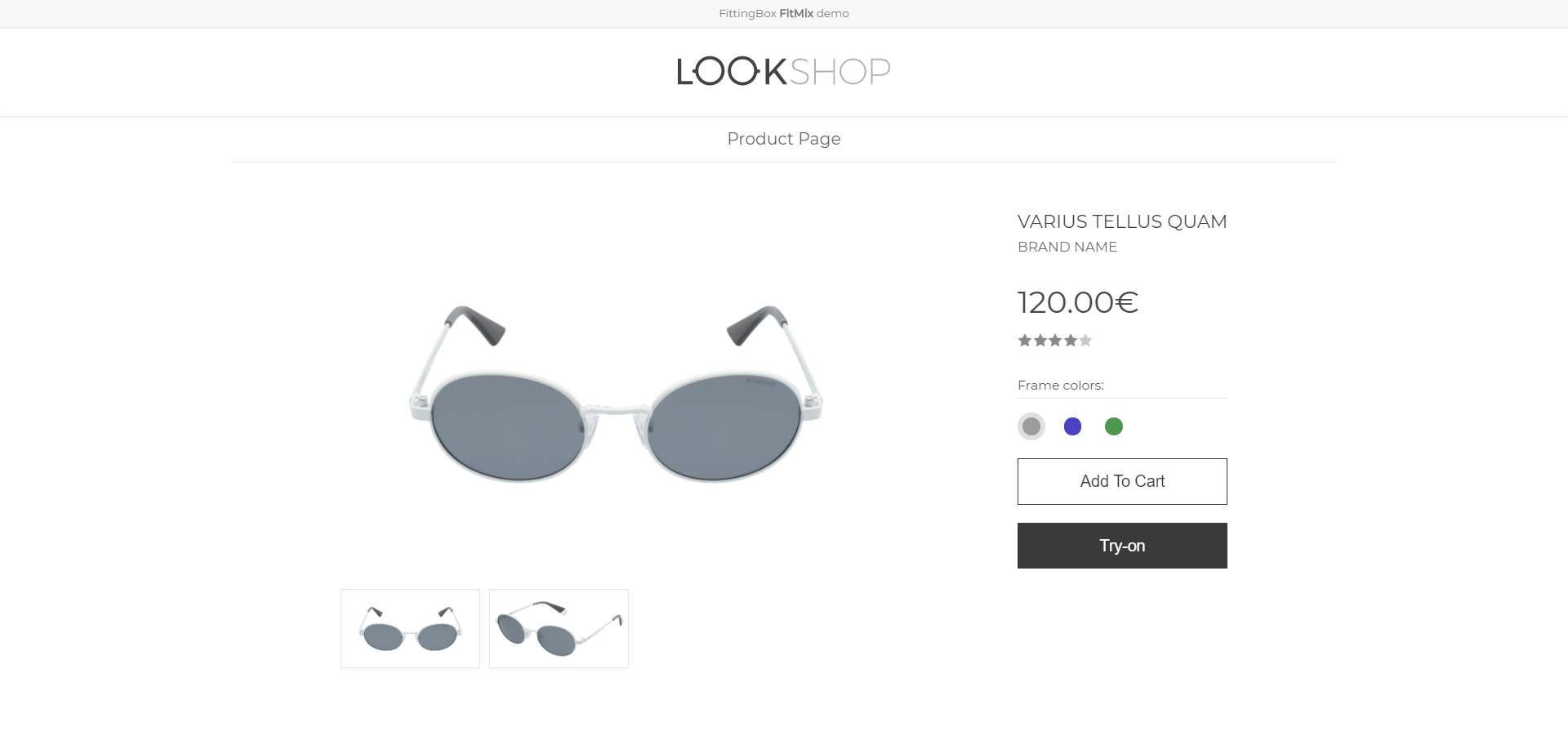Select the gray frame color
The width and height of the screenshot is (1568, 736).
1031,426
